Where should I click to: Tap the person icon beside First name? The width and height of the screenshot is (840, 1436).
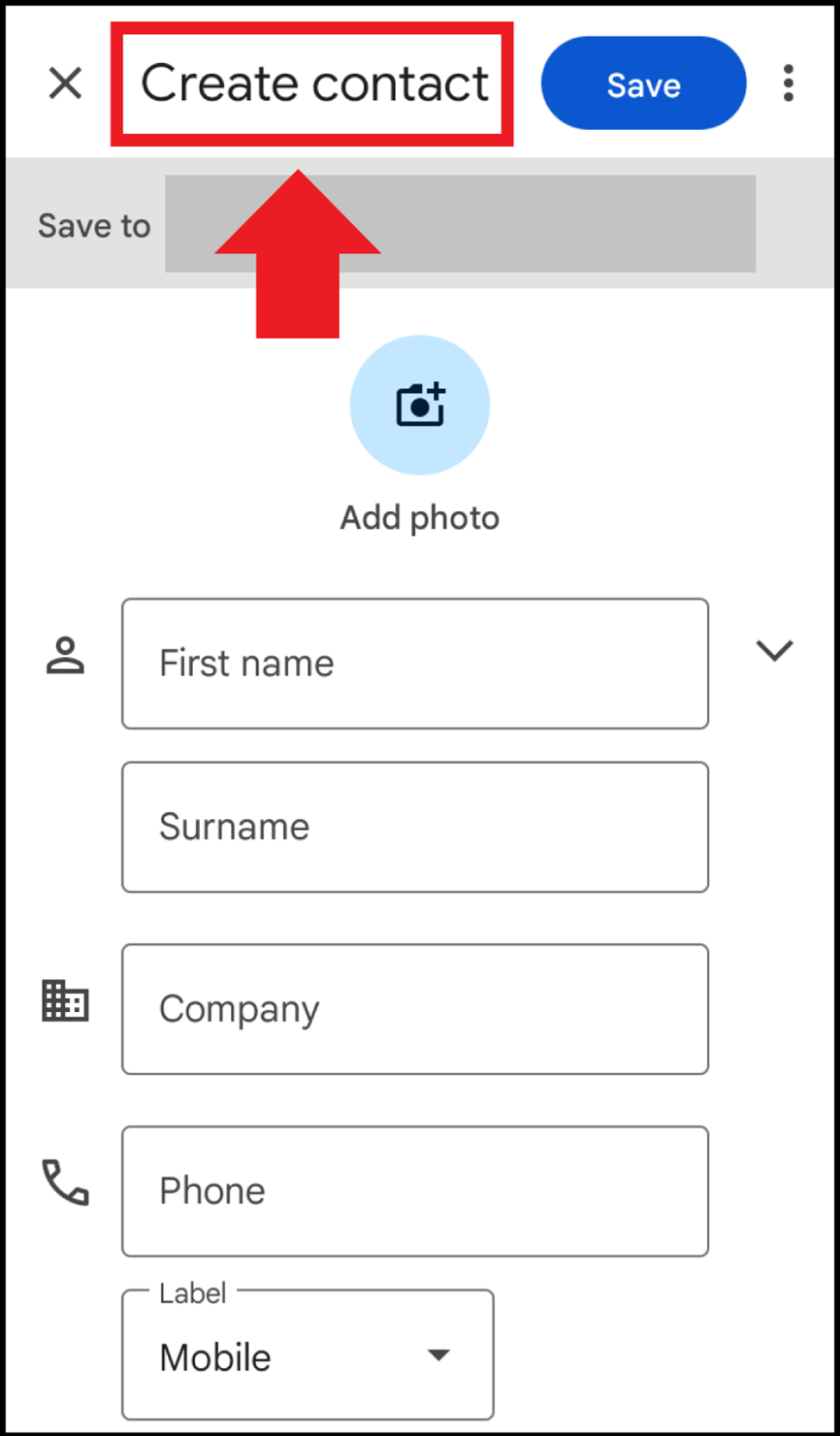click(66, 656)
